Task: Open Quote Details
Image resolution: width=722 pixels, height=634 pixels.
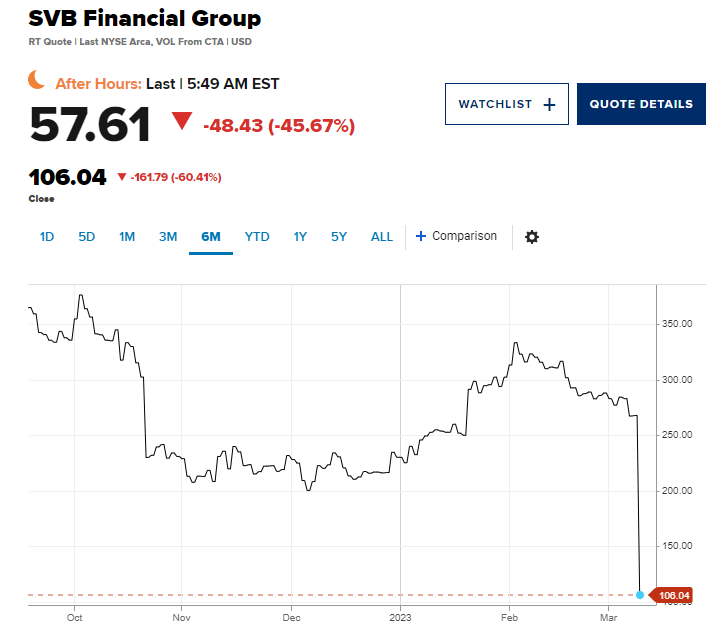Action: 641,104
